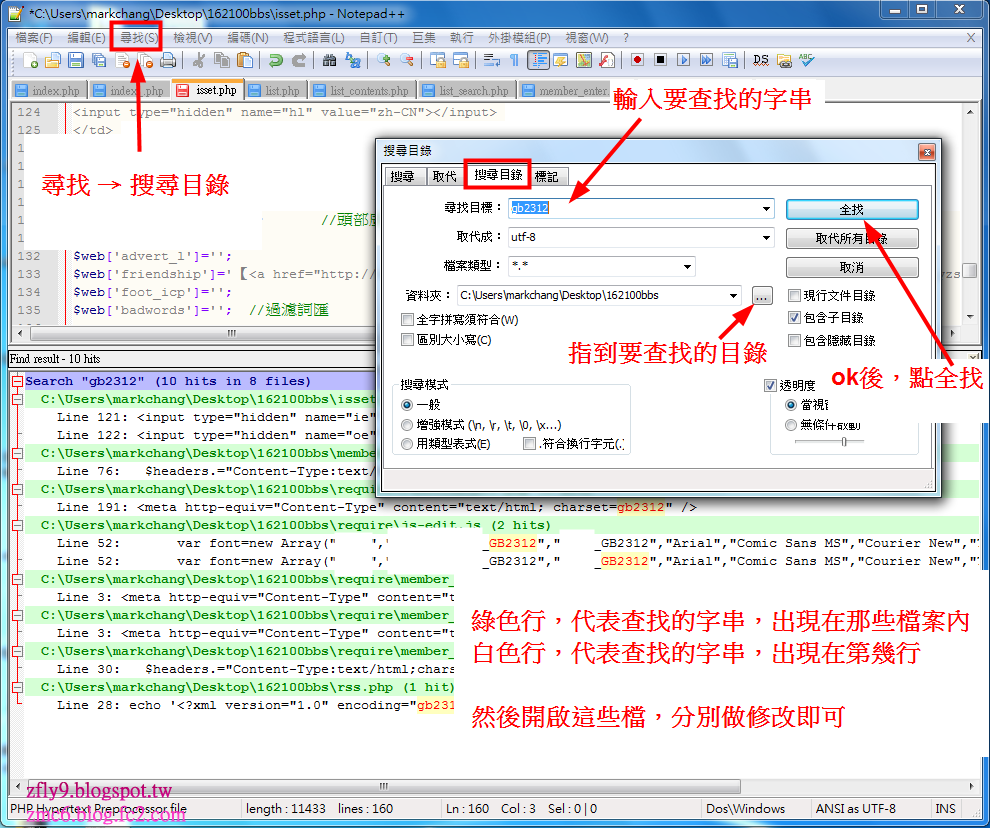Close the 搜尋目錄 dialog
The image size is (990, 828).
click(926, 152)
